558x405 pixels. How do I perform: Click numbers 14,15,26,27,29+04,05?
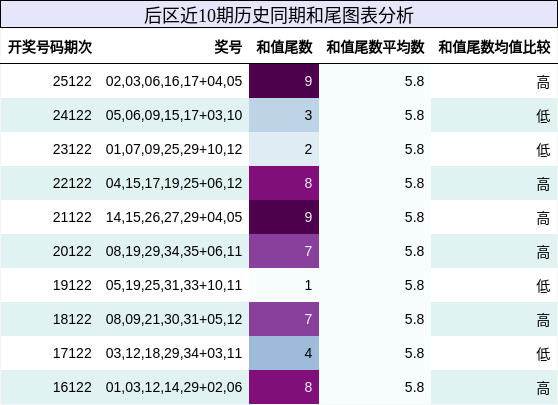point(174,217)
